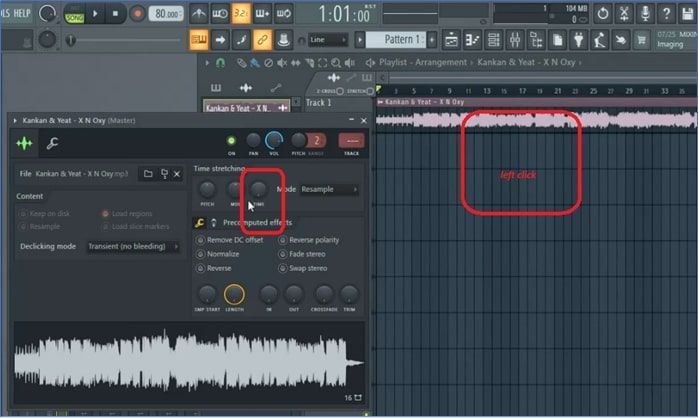Open the HELP menu
The height and width of the screenshot is (418, 698).
[22, 13]
